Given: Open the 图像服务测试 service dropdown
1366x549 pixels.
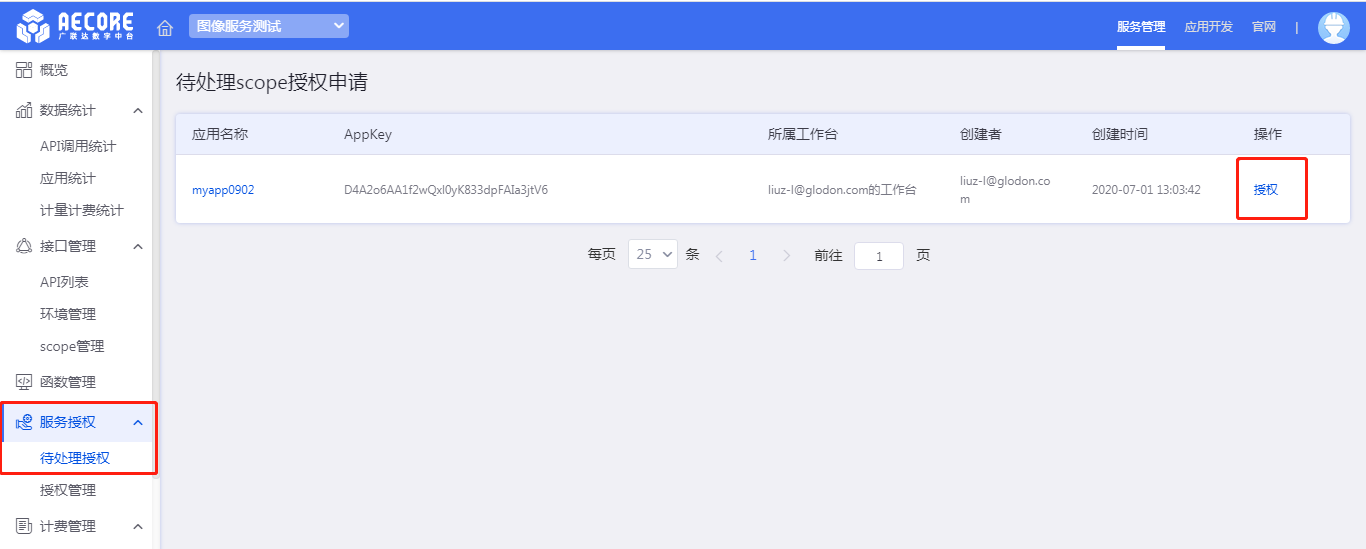Looking at the screenshot, I should [x=268, y=26].
